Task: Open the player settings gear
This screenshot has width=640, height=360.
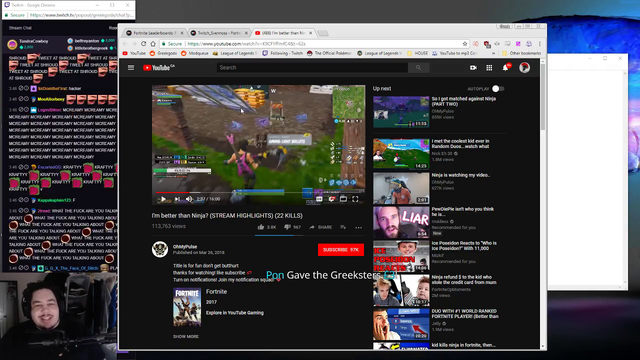Action: tap(331, 199)
